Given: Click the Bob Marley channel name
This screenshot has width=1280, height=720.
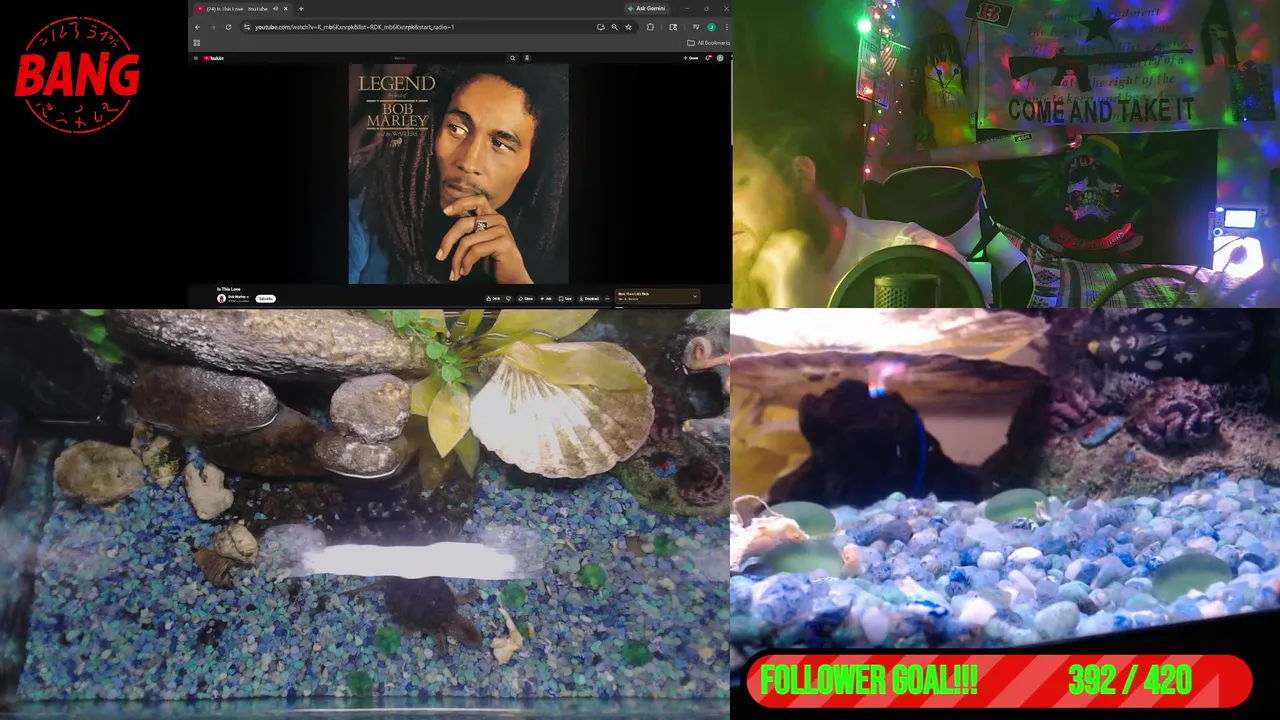Looking at the screenshot, I should [237, 296].
